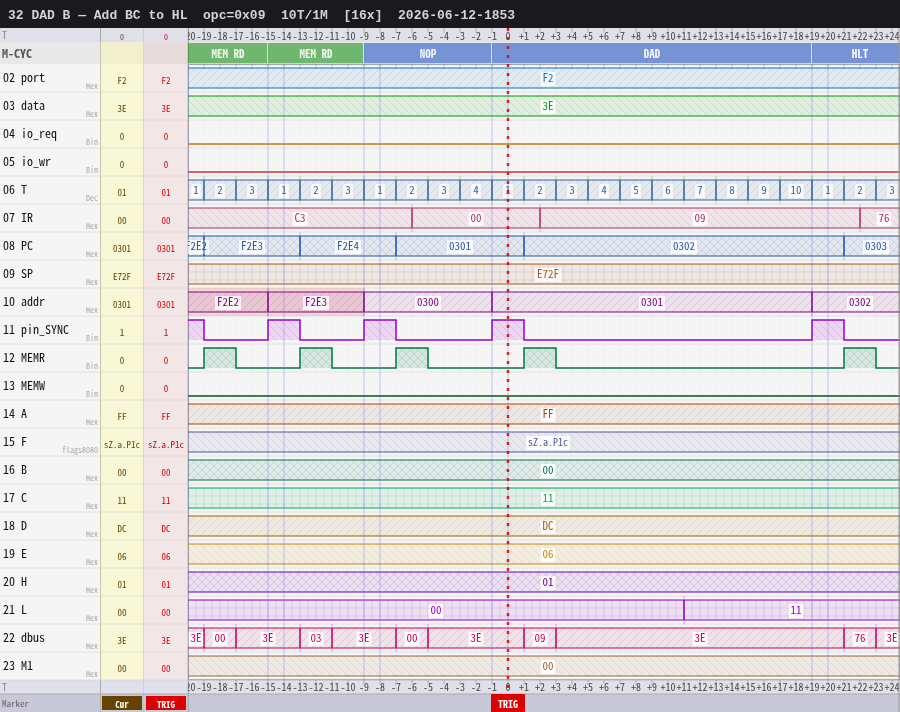Click T-state 10 in DAD cycle
The width and height of the screenshot is (900, 712).
(x=796, y=190)
